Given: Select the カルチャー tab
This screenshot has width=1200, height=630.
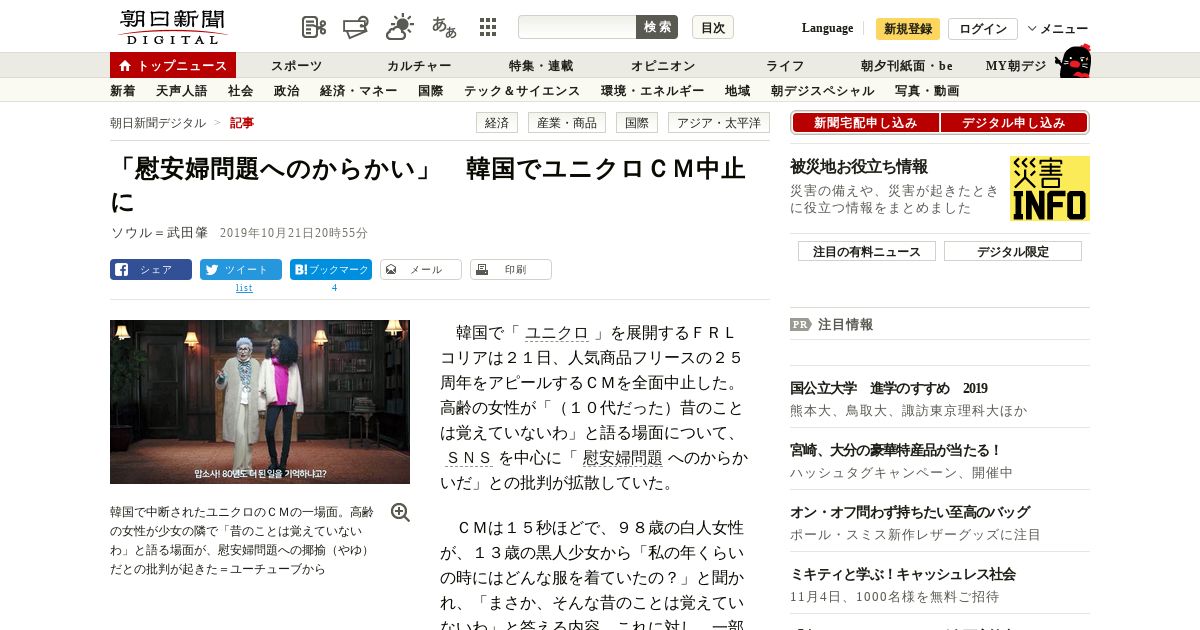Looking at the screenshot, I should (419, 66).
